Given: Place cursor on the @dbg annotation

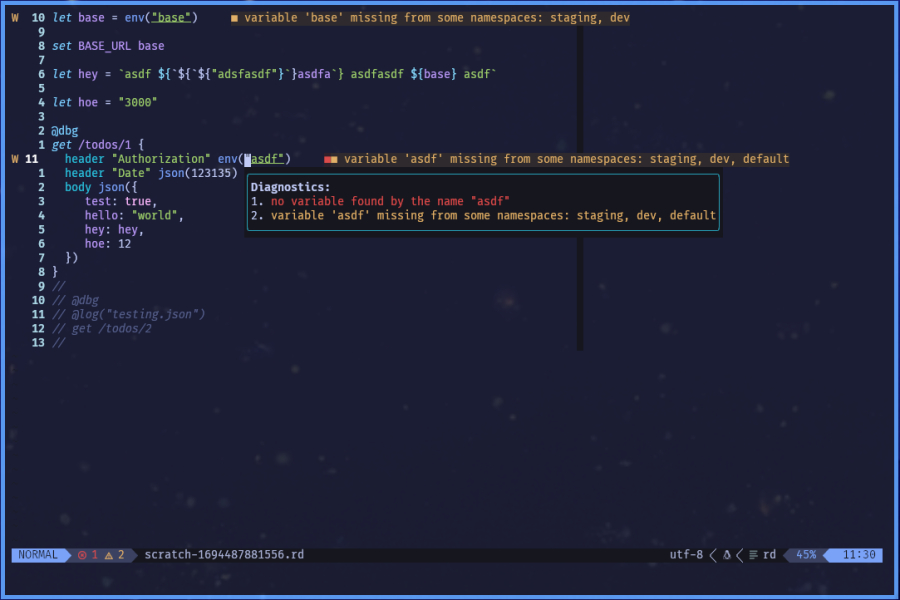Looking at the screenshot, I should point(65,130).
